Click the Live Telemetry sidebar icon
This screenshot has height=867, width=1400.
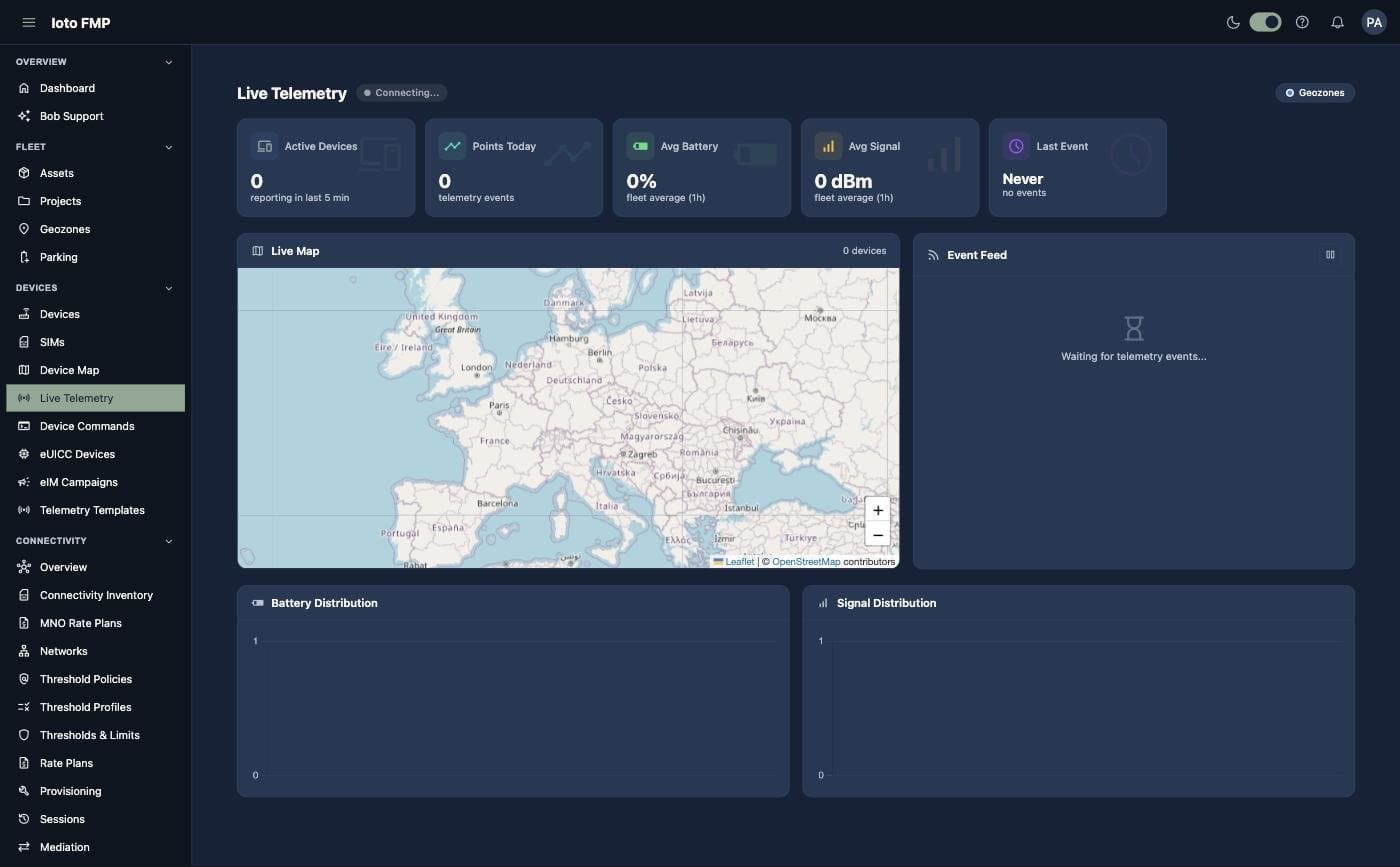(x=24, y=398)
